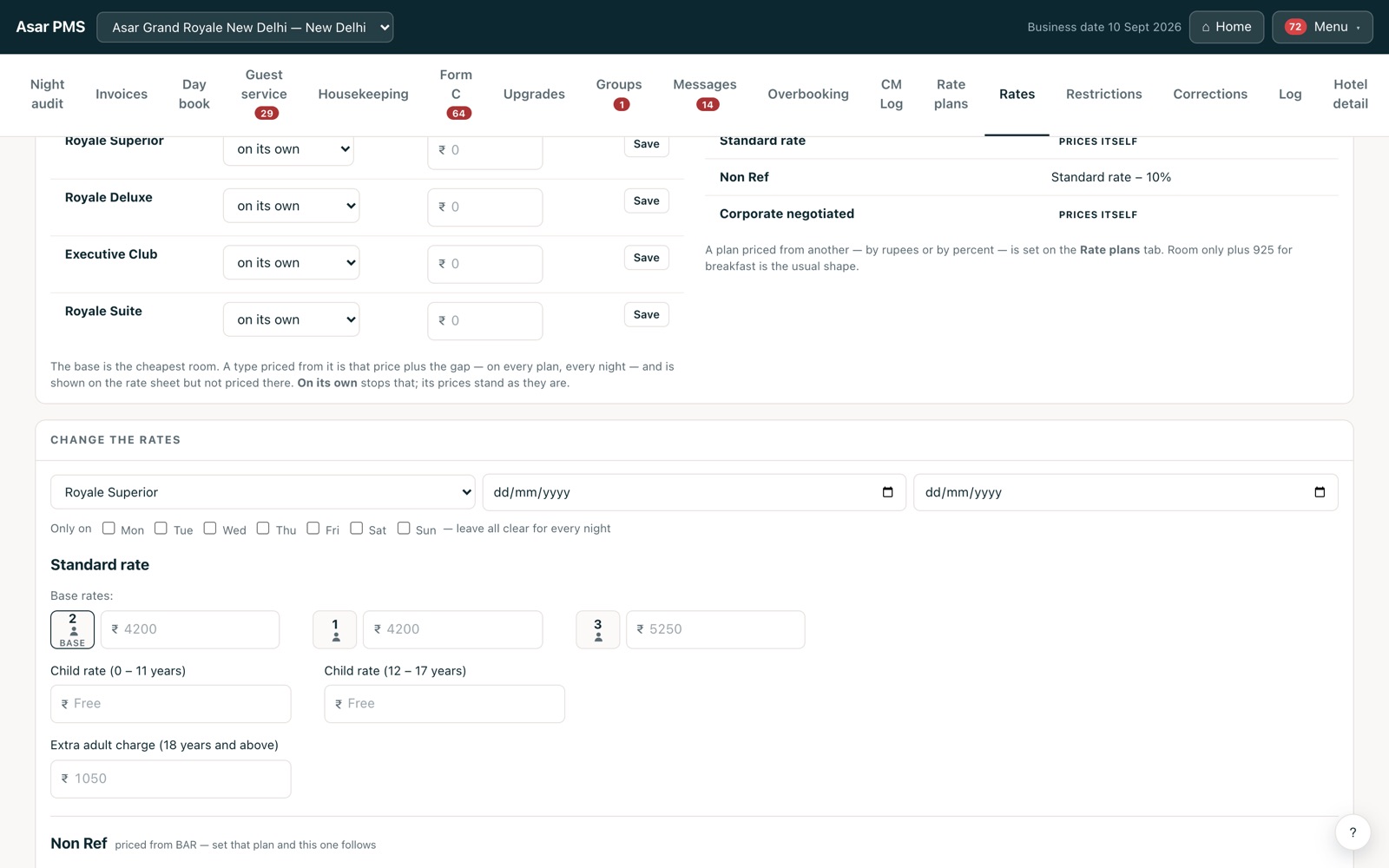Open the help question mark button
The width and height of the screenshot is (1389, 868).
tap(1353, 832)
